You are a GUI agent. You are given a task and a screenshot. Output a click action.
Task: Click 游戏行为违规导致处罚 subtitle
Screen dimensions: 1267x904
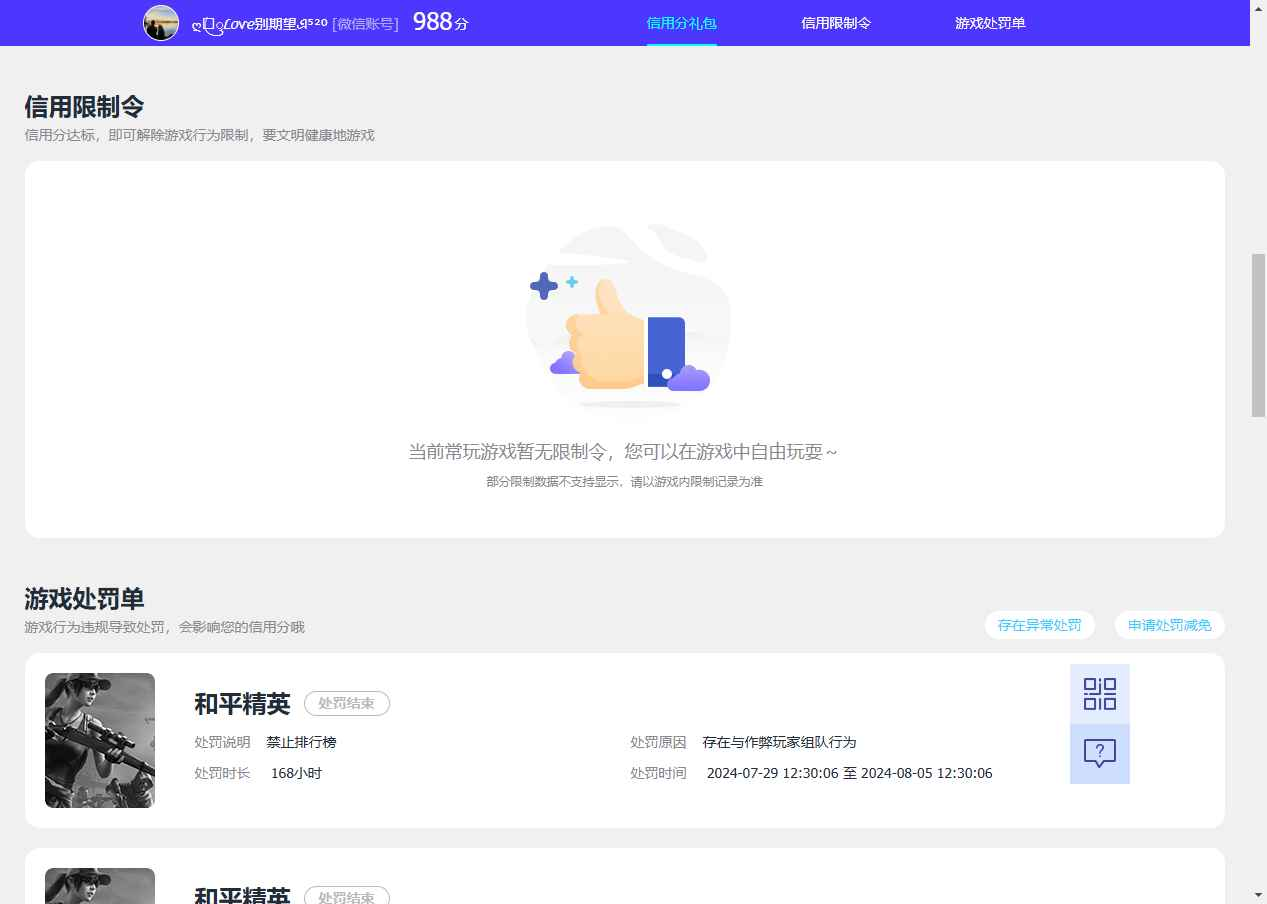coord(164,627)
